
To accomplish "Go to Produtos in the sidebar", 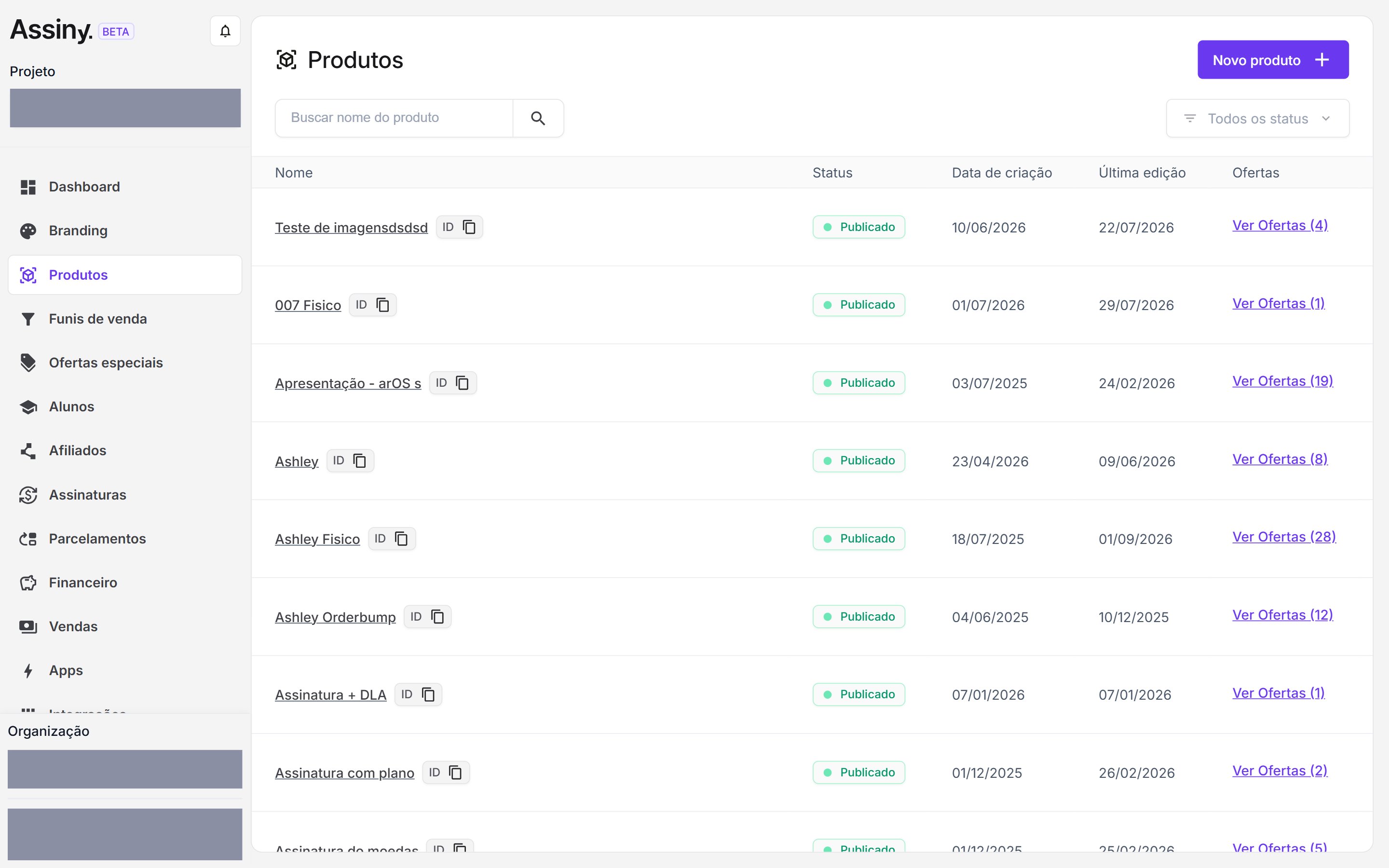I will point(124,275).
